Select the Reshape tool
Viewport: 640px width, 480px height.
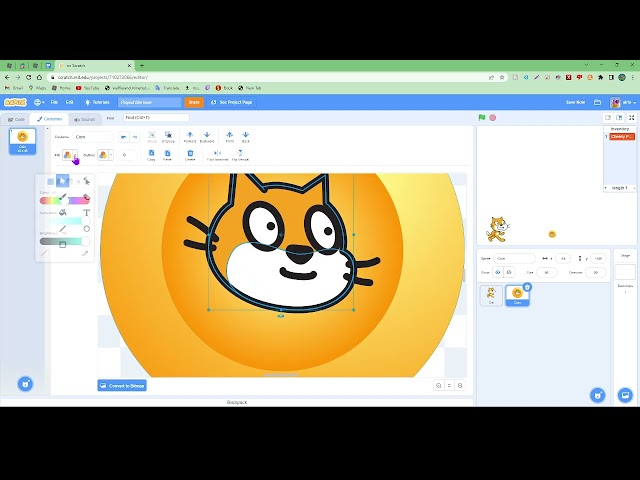click(x=87, y=180)
